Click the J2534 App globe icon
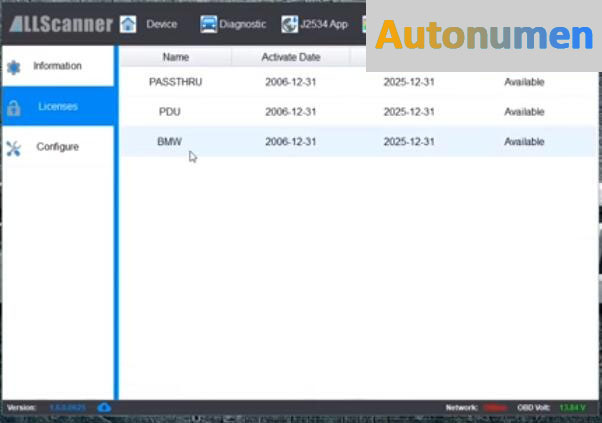 pyautogui.click(x=289, y=24)
